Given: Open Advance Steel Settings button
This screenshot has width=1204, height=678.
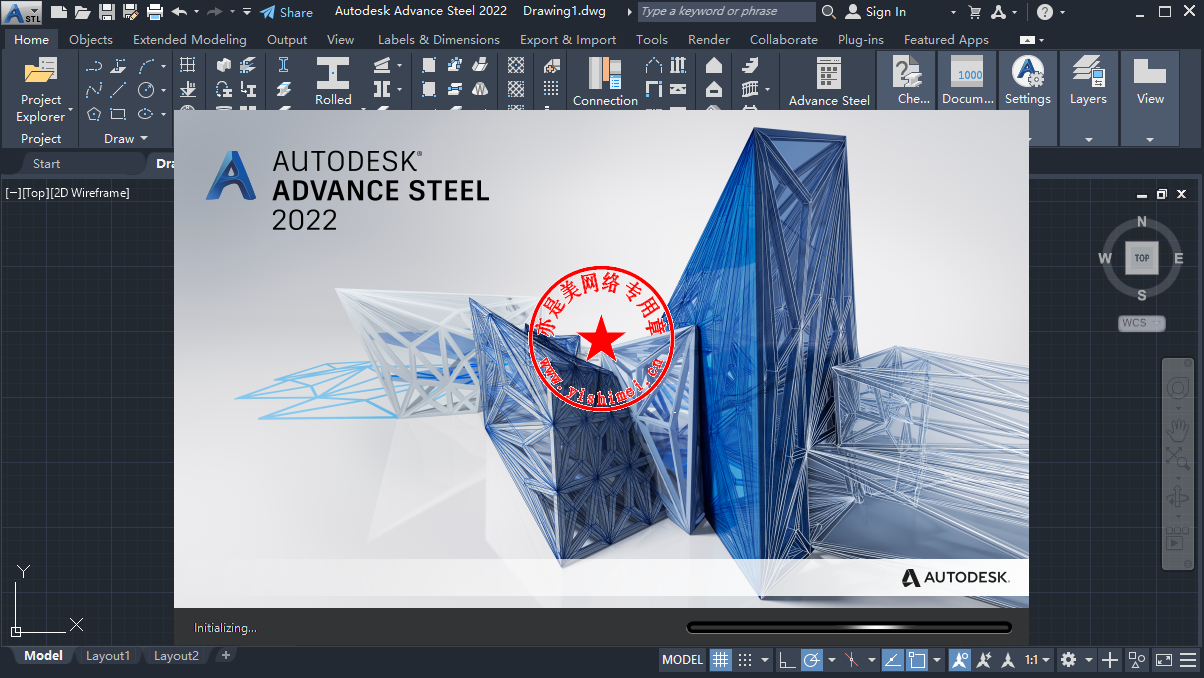Looking at the screenshot, I should click(1028, 82).
